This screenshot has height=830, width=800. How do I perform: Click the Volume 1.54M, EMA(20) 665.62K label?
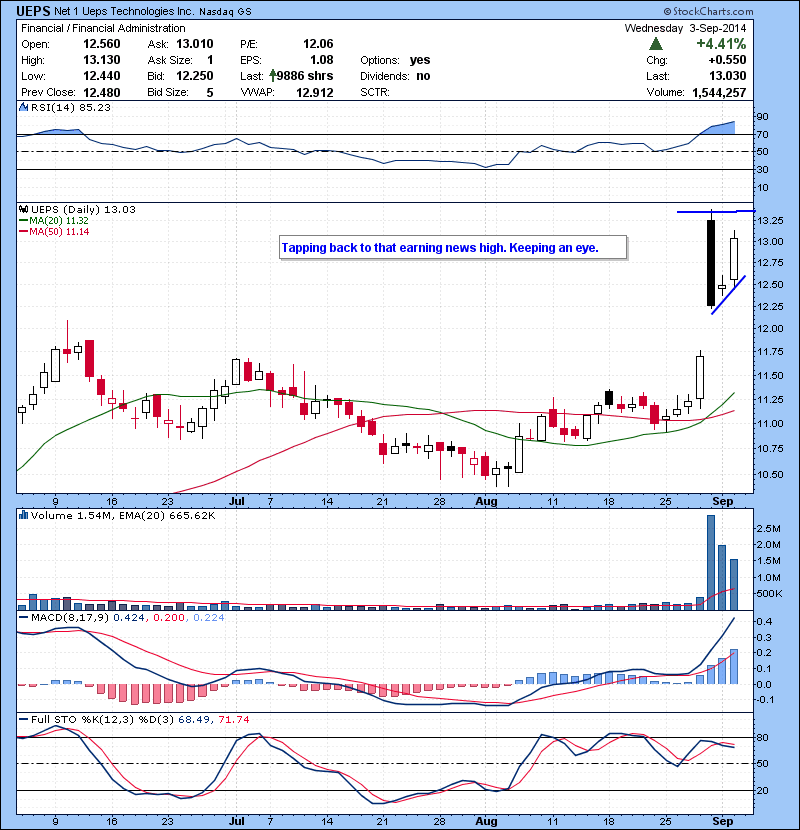(x=123, y=515)
